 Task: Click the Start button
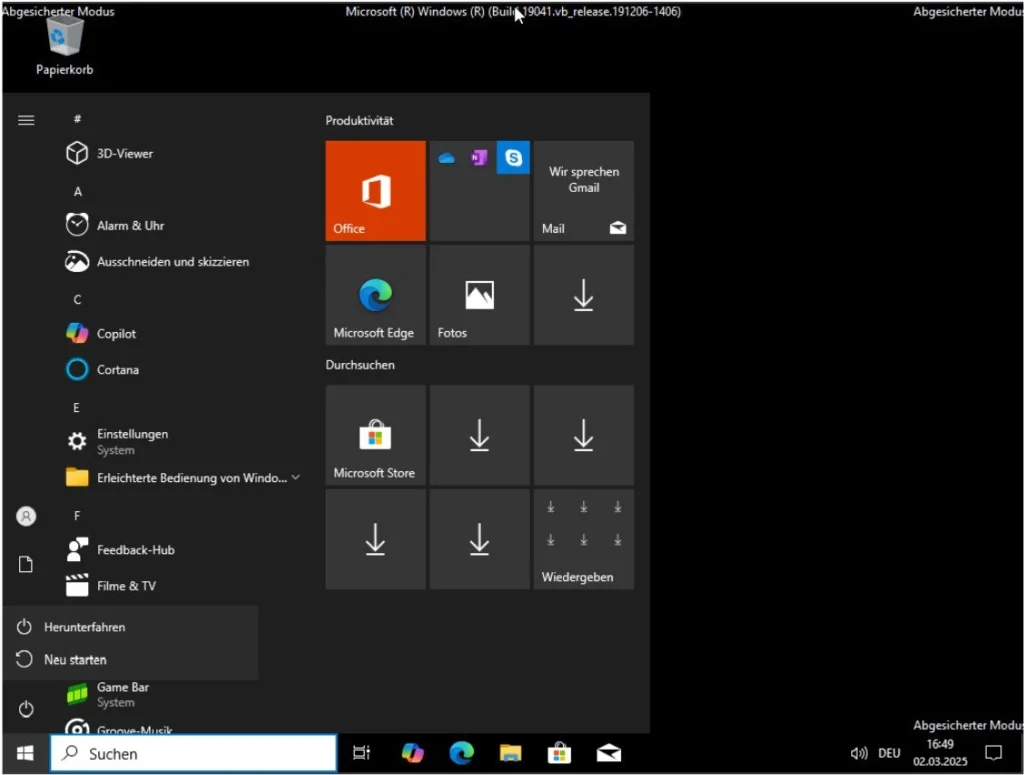click(25, 753)
